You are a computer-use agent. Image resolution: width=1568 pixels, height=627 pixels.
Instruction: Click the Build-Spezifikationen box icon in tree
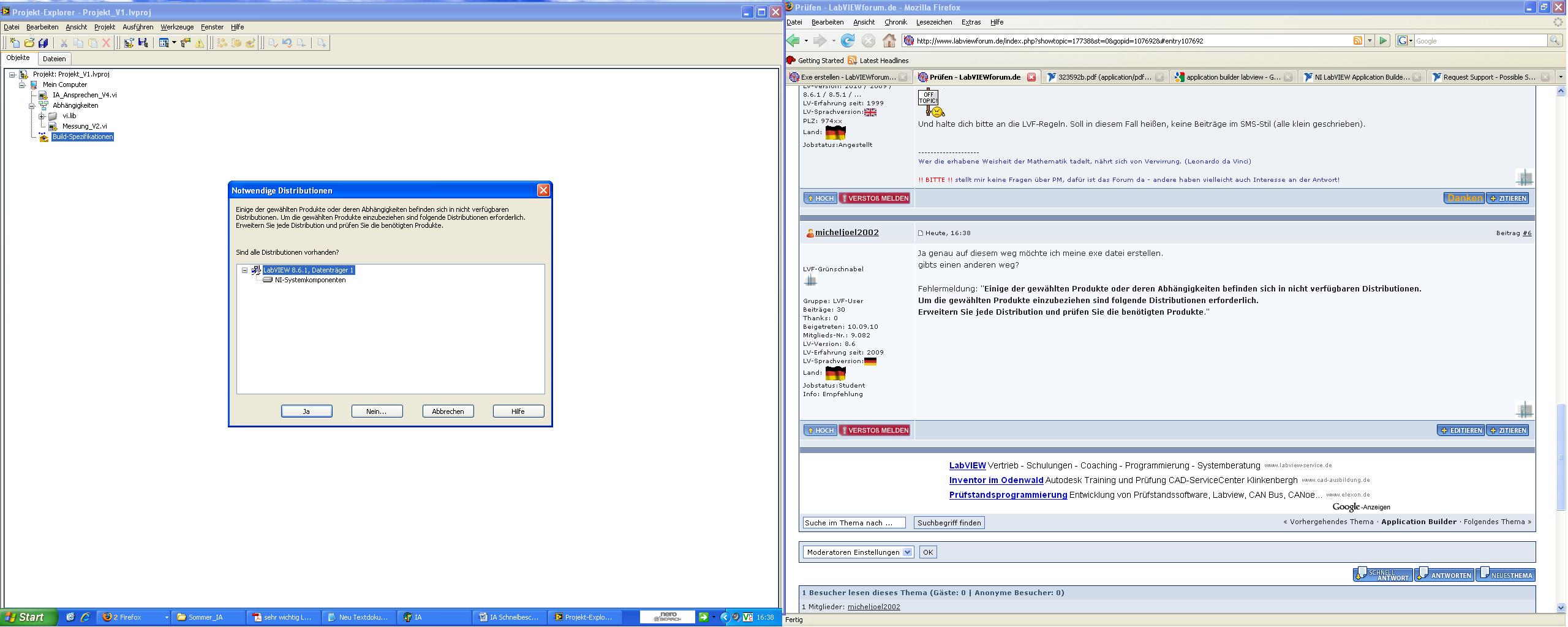tap(43, 137)
